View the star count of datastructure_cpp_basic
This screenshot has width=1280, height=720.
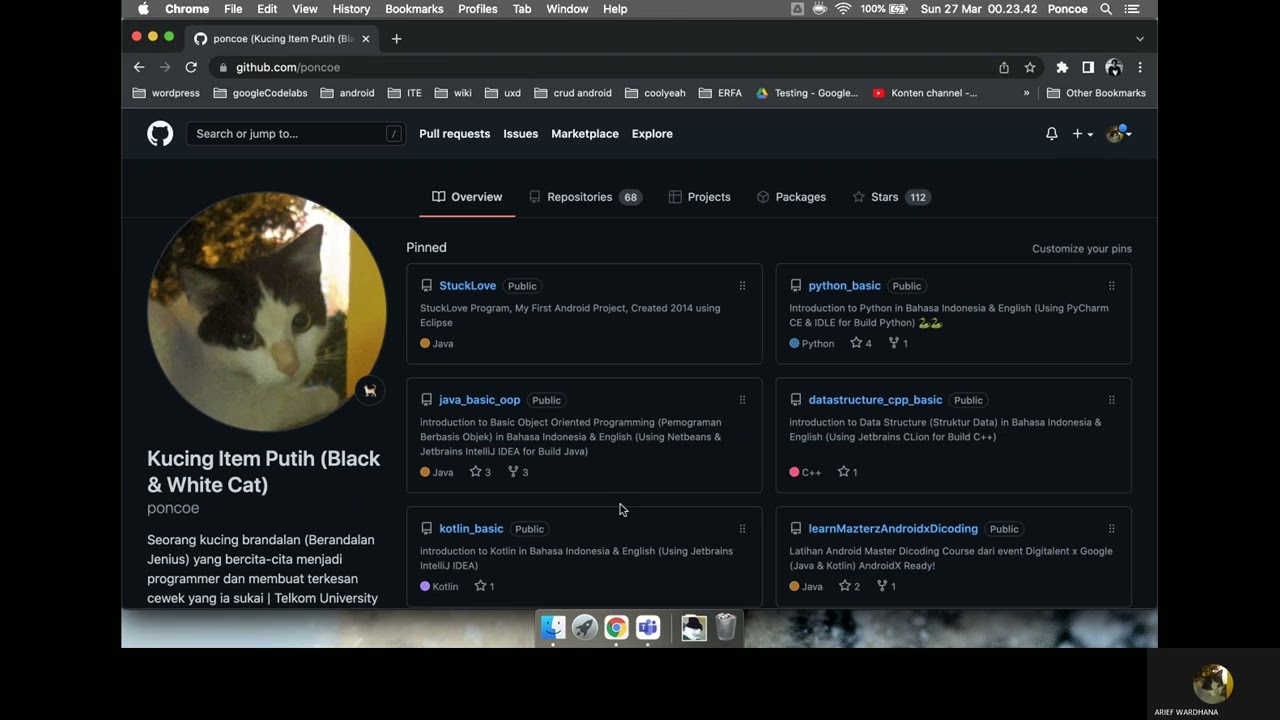tap(847, 472)
